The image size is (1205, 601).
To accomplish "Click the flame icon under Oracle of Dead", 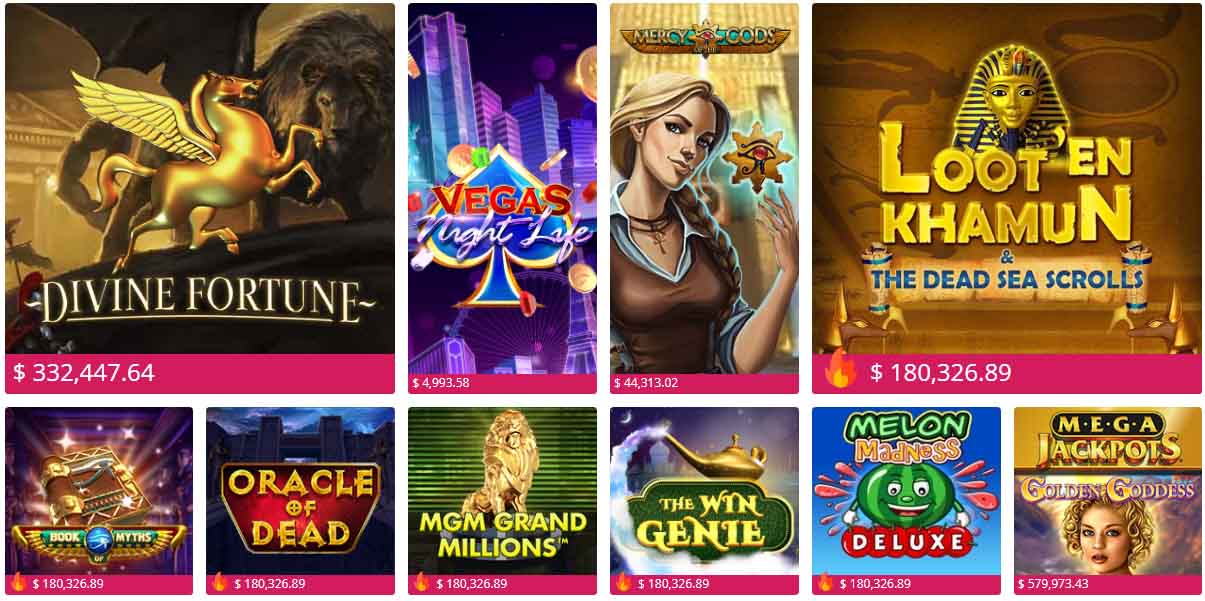I will [x=219, y=582].
